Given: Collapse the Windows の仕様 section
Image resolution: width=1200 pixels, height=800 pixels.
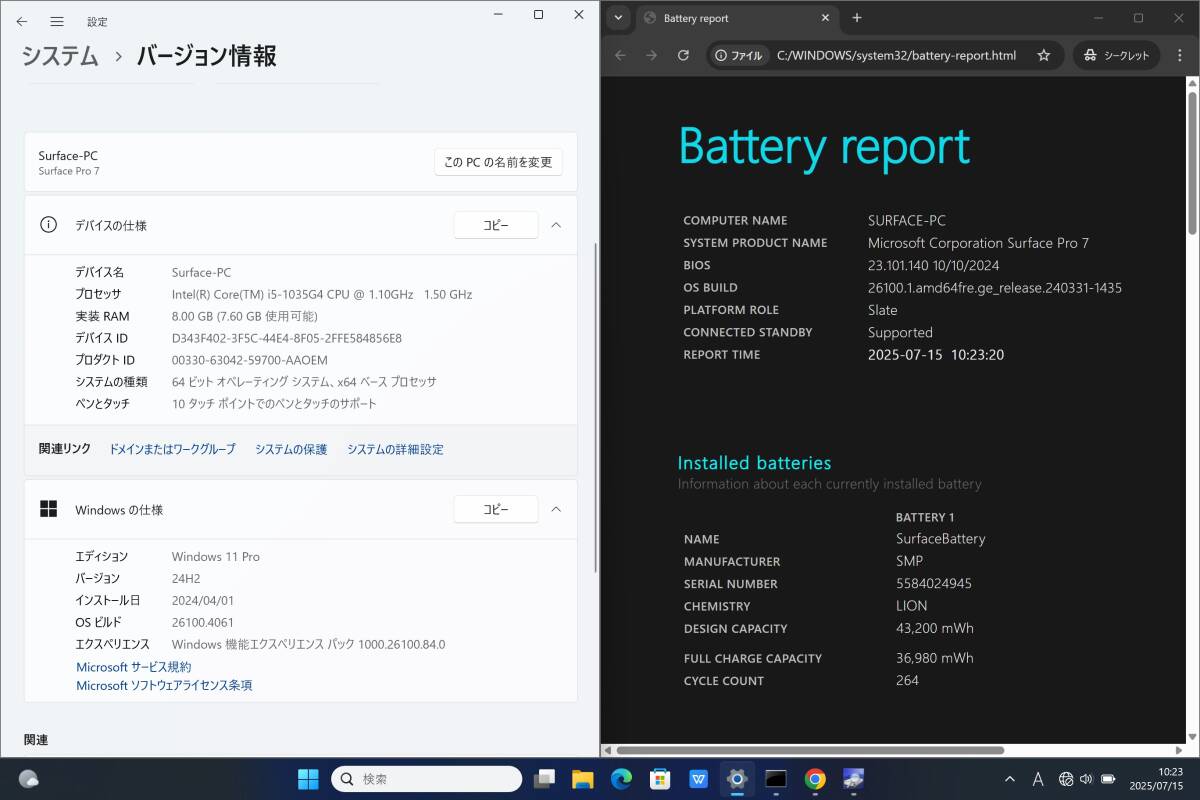Looking at the screenshot, I should [x=557, y=510].
